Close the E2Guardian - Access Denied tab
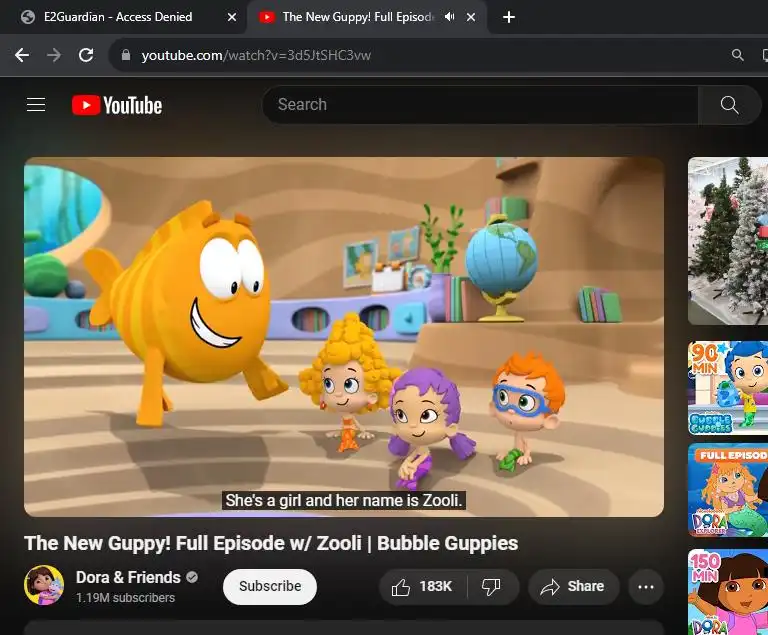Viewport: 768px width, 635px height. (x=232, y=17)
